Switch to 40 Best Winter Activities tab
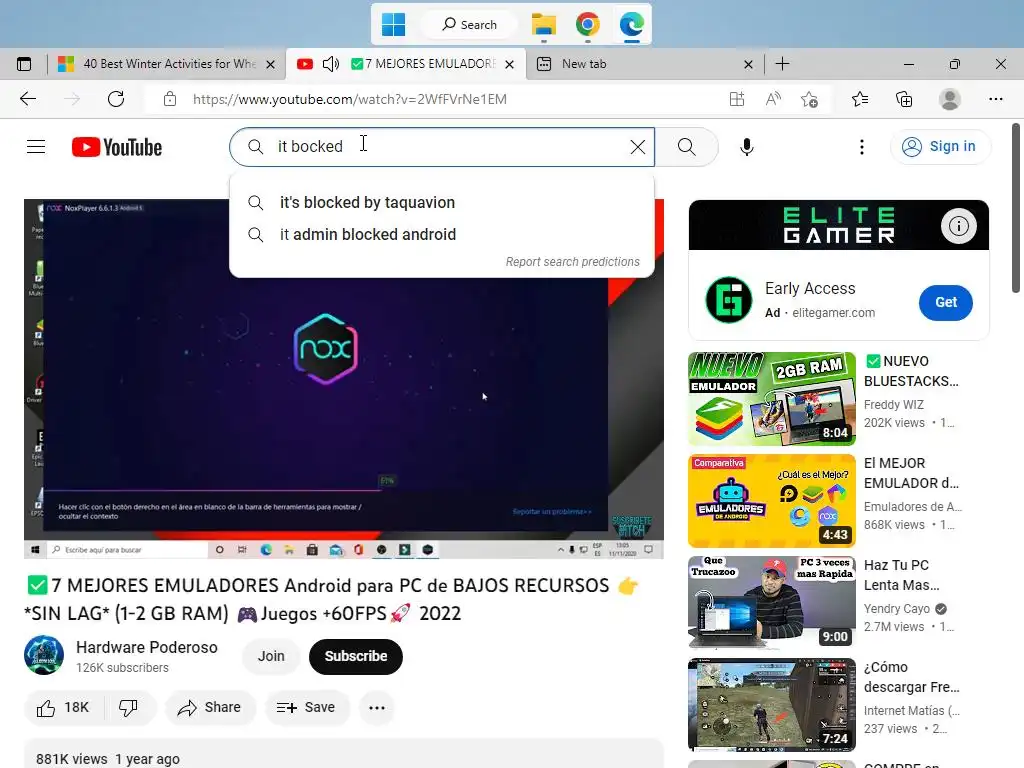The image size is (1024, 768). coord(169,64)
